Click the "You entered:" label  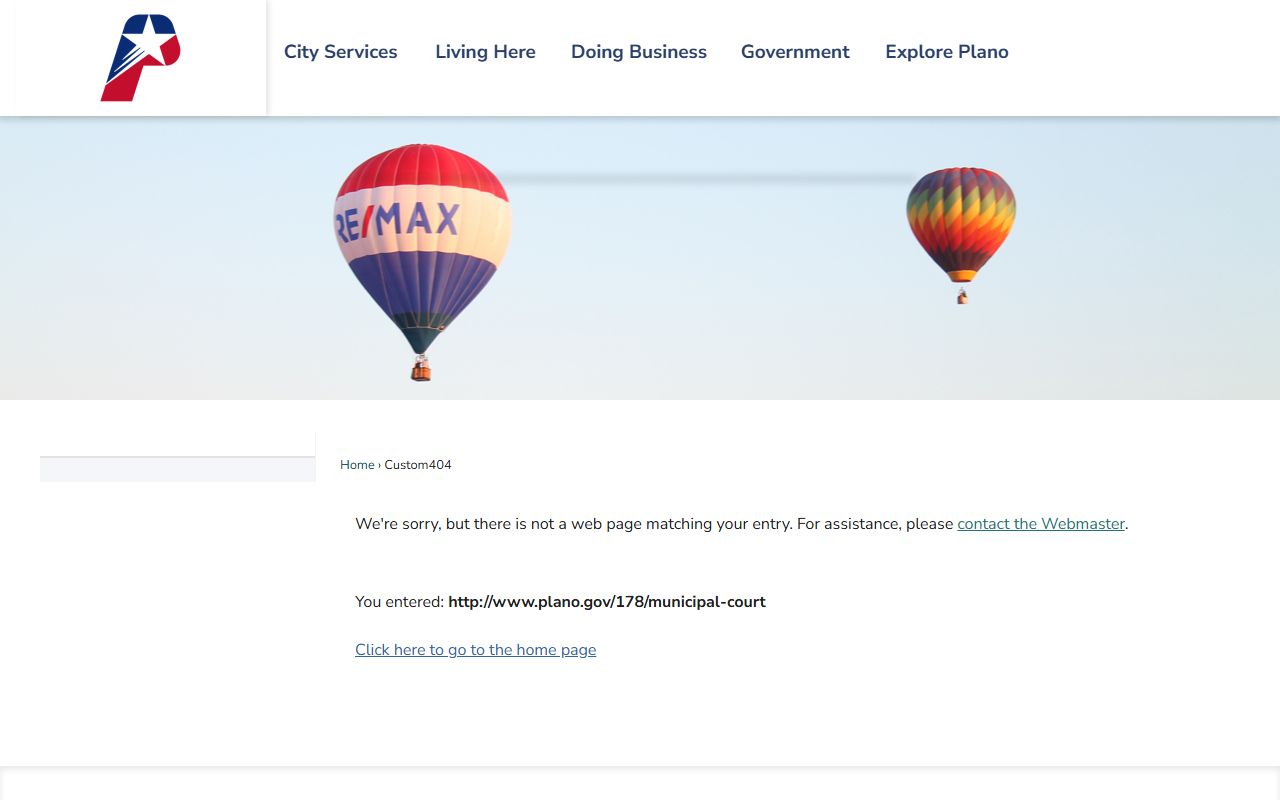pyautogui.click(x=399, y=602)
